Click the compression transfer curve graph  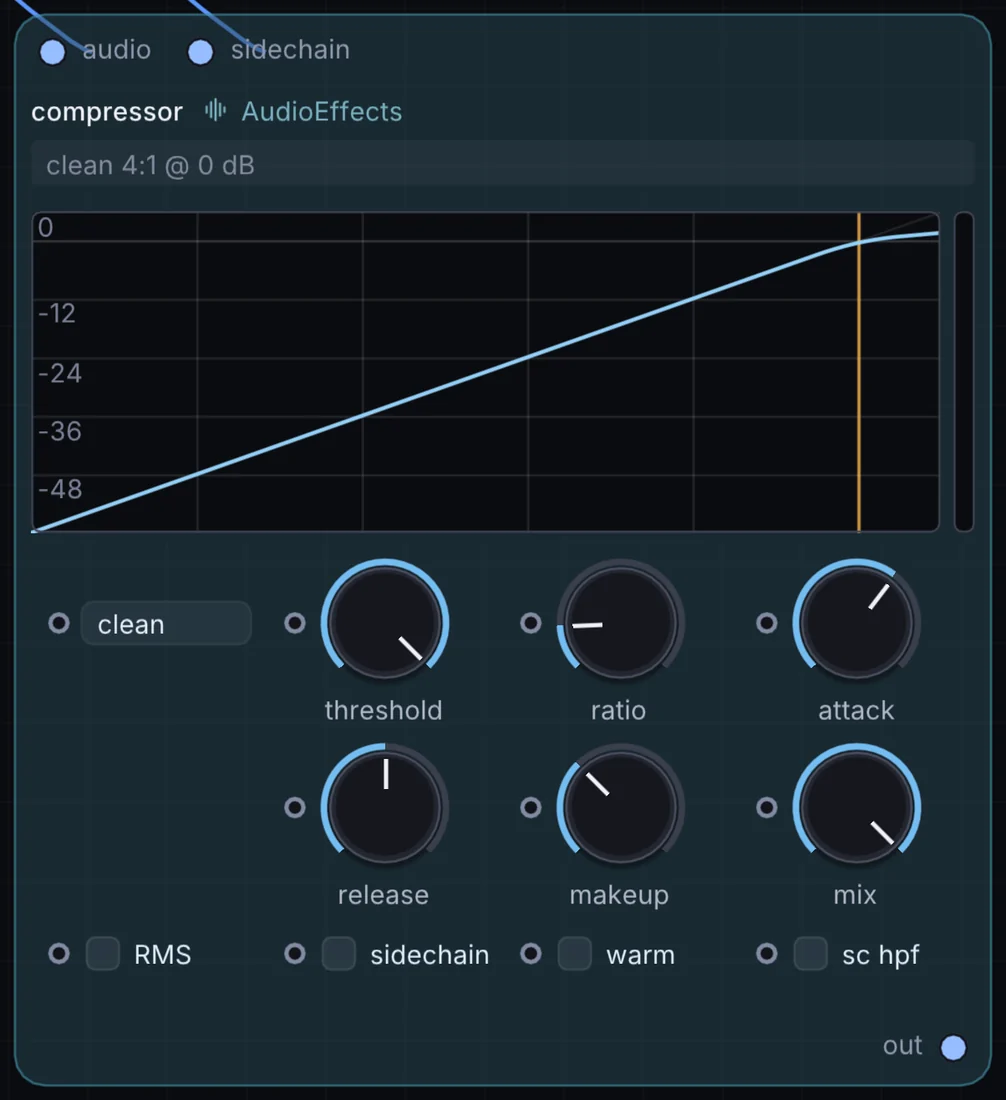click(x=485, y=372)
